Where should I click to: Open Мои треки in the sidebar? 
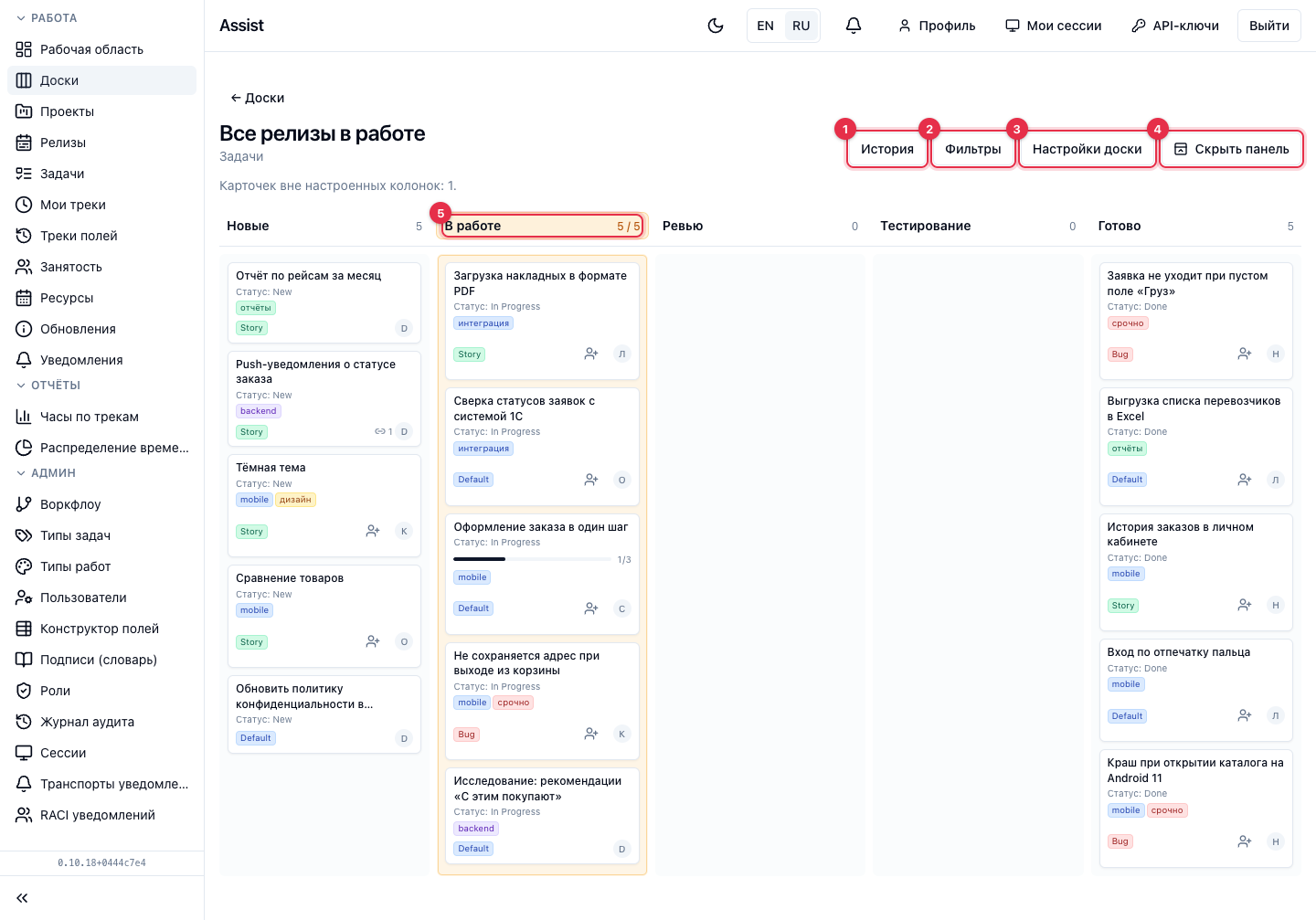click(101, 205)
